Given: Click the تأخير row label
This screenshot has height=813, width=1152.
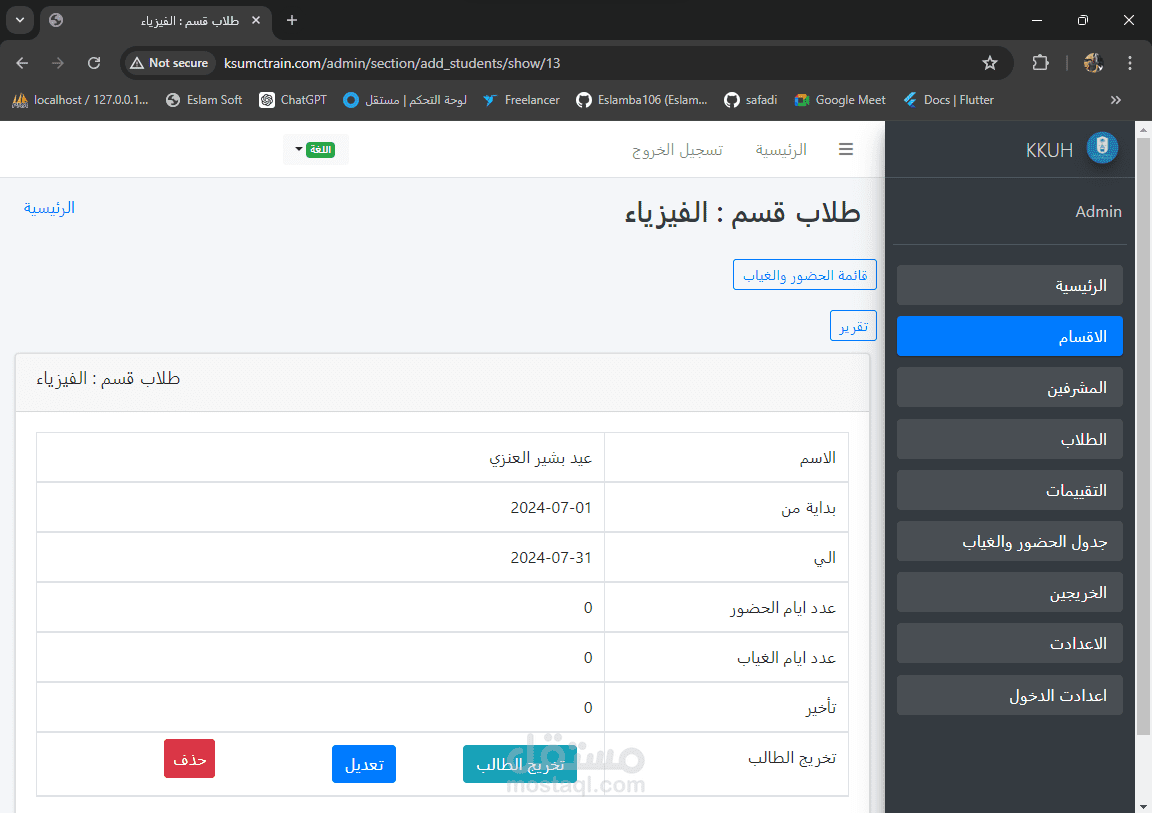Looking at the screenshot, I should click(821, 708).
